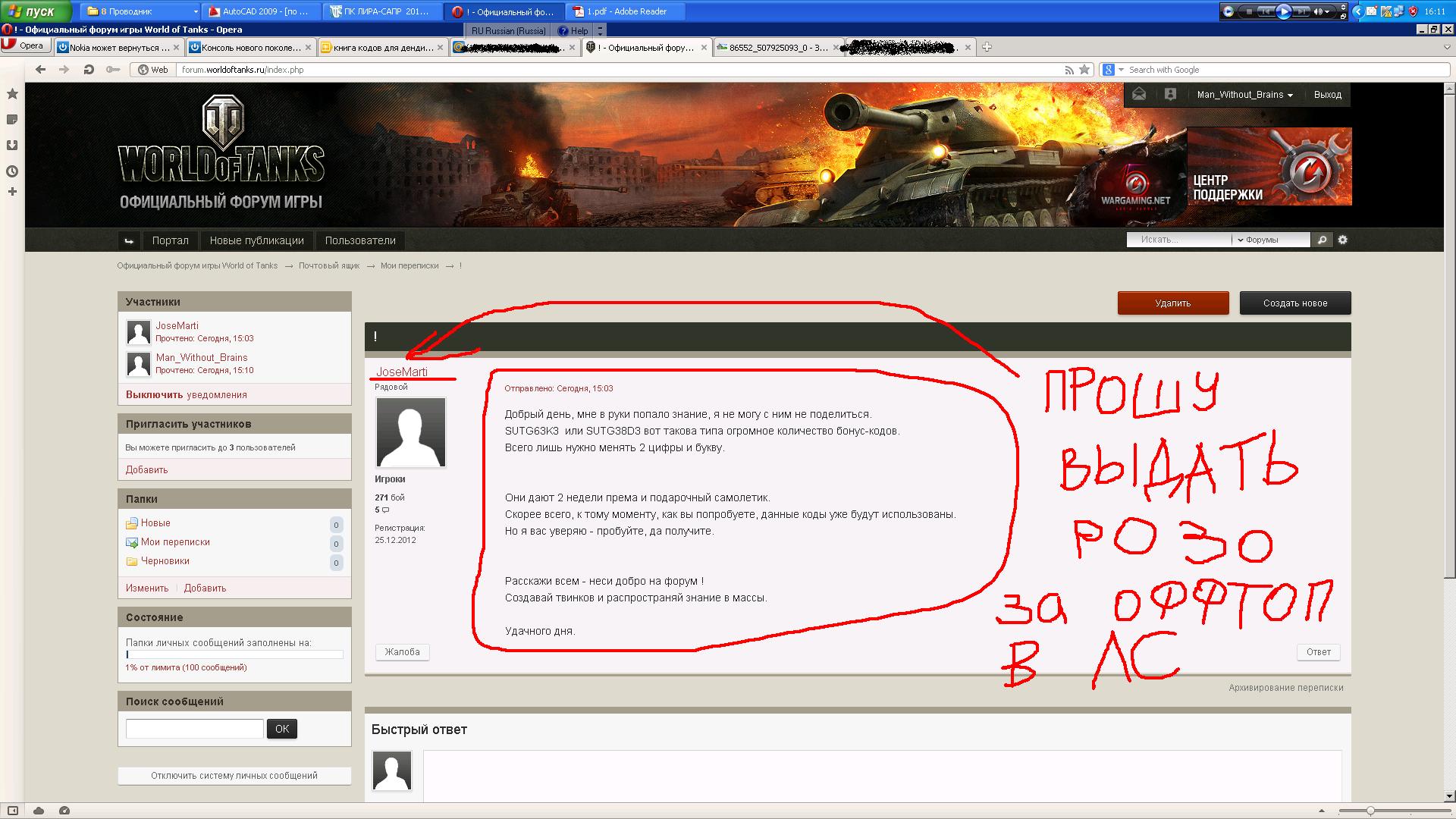The image size is (1456, 819).
Task: Open the closed tabs list arrow
Action: (1447, 47)
